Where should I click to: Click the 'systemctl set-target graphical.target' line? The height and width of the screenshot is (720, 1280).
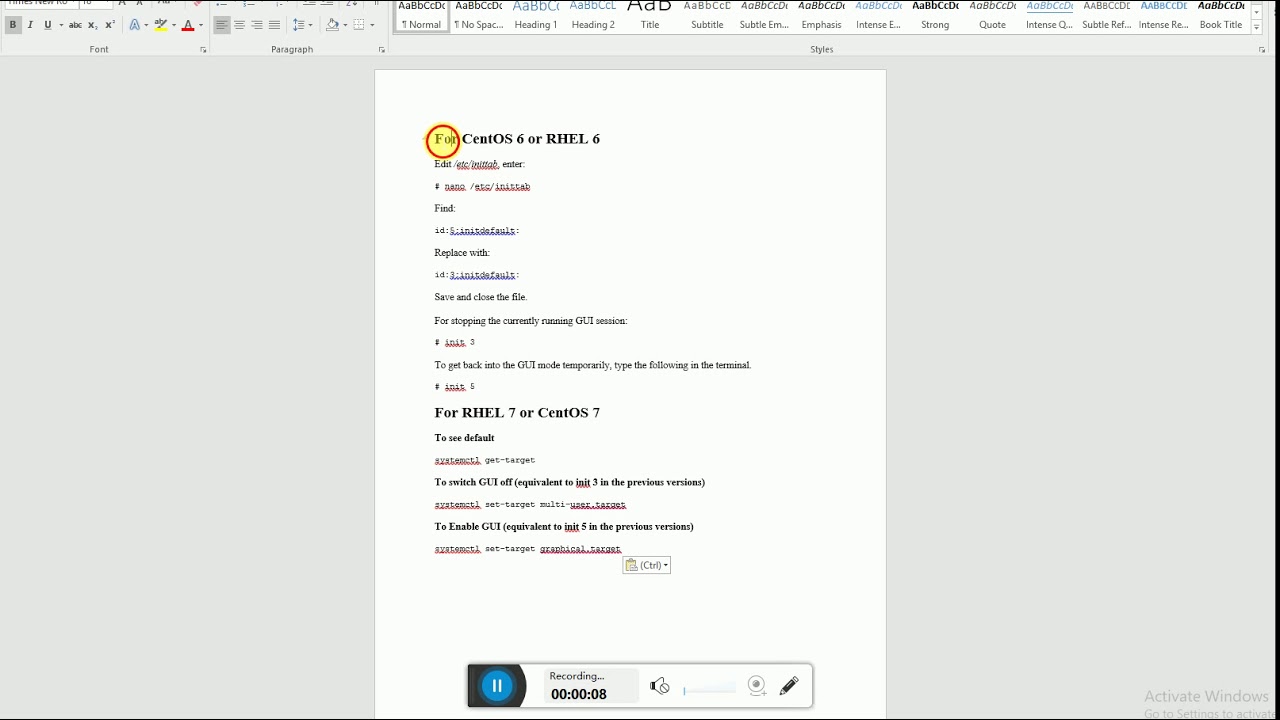[x=528, y=549]
